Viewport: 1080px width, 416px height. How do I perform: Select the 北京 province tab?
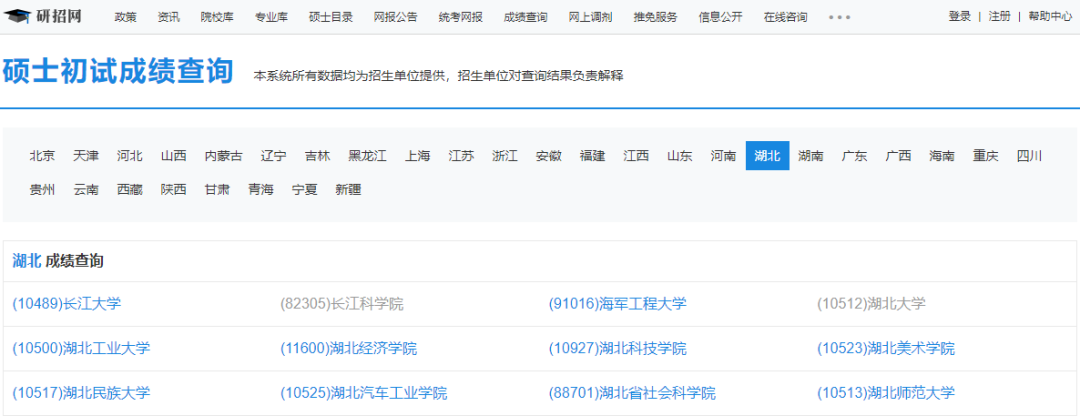coord(42,156)
